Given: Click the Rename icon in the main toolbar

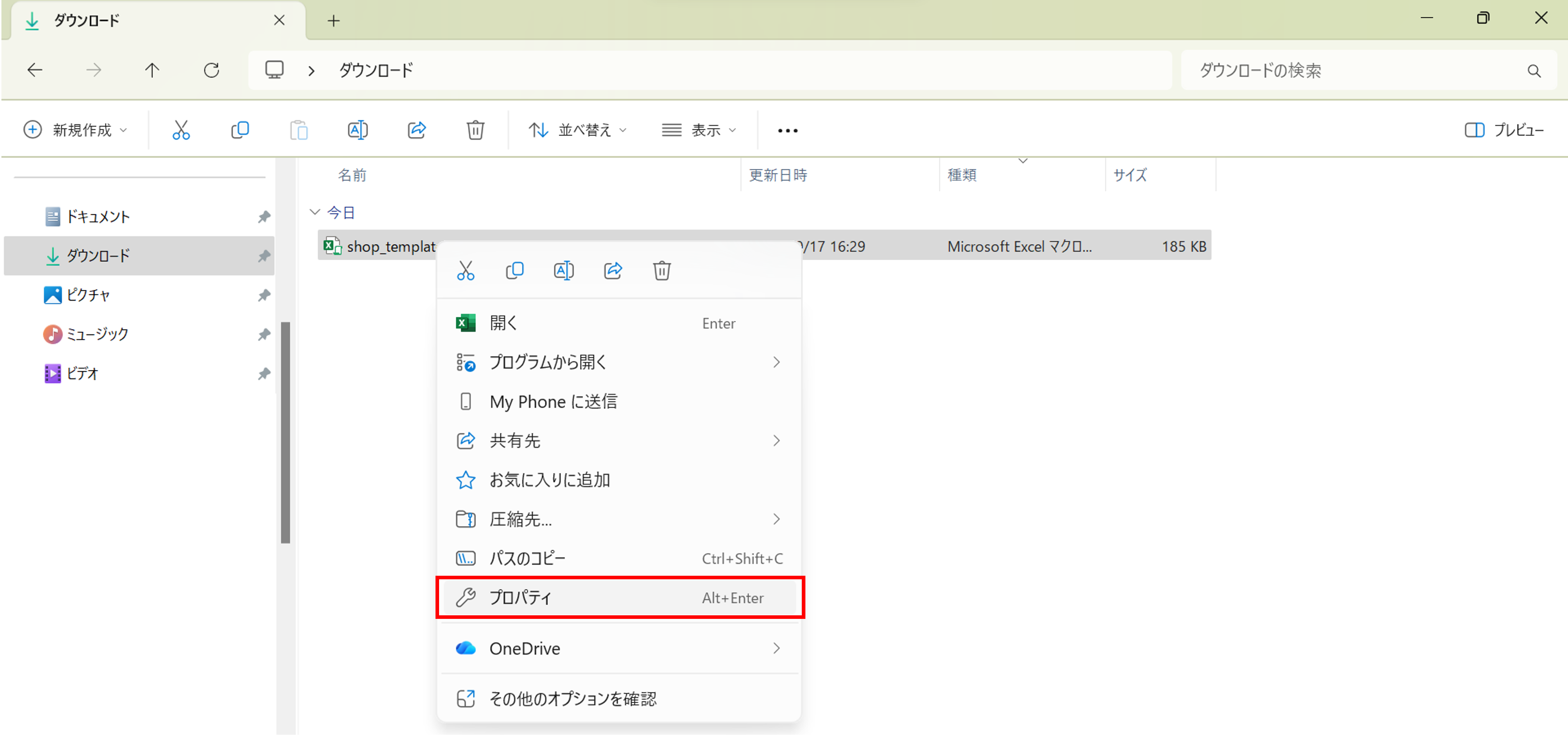Looking at the screenshot, I should point(357,130).
